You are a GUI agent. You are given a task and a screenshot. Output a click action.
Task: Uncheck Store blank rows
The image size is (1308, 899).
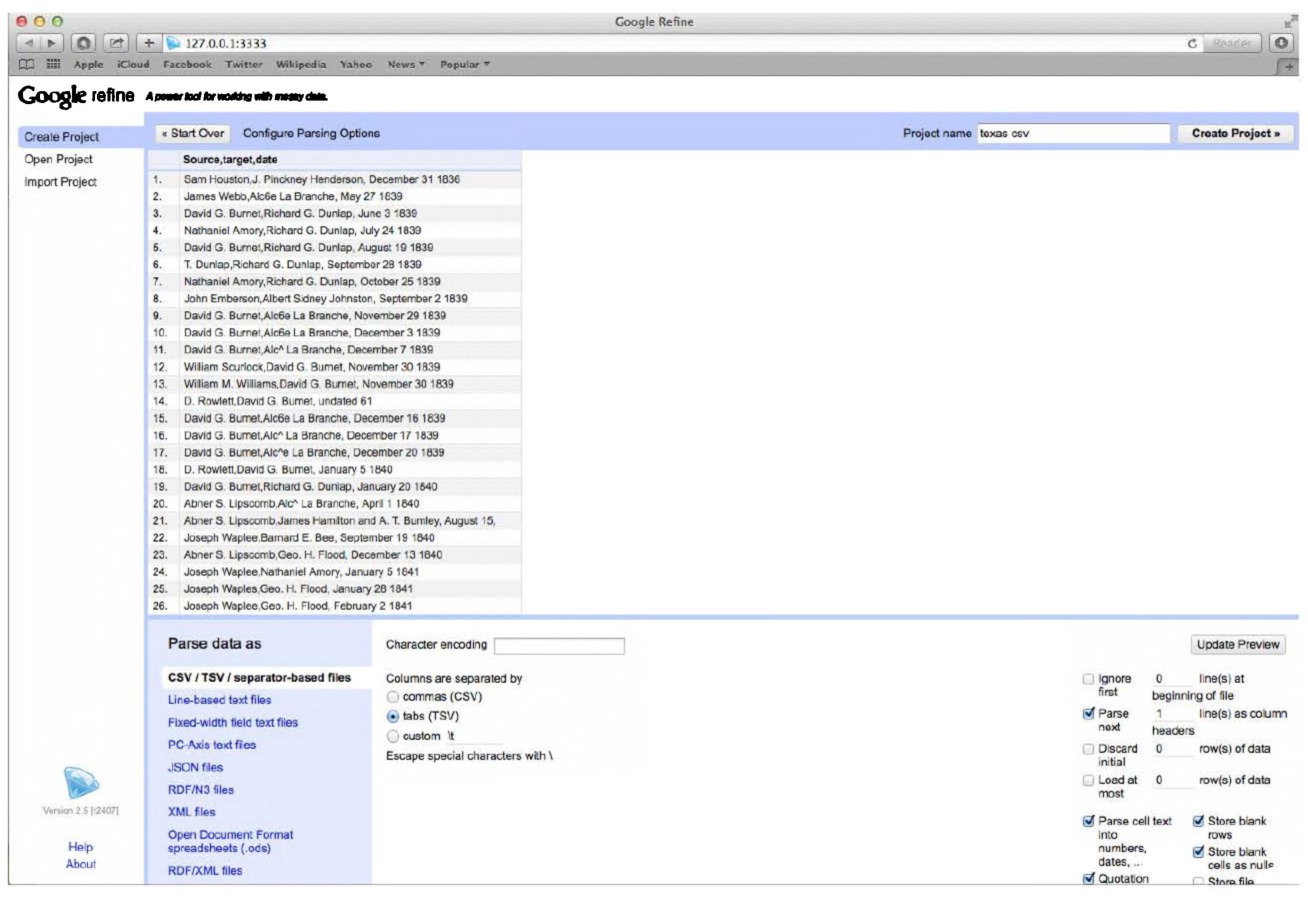click(x=1200, y=821)
